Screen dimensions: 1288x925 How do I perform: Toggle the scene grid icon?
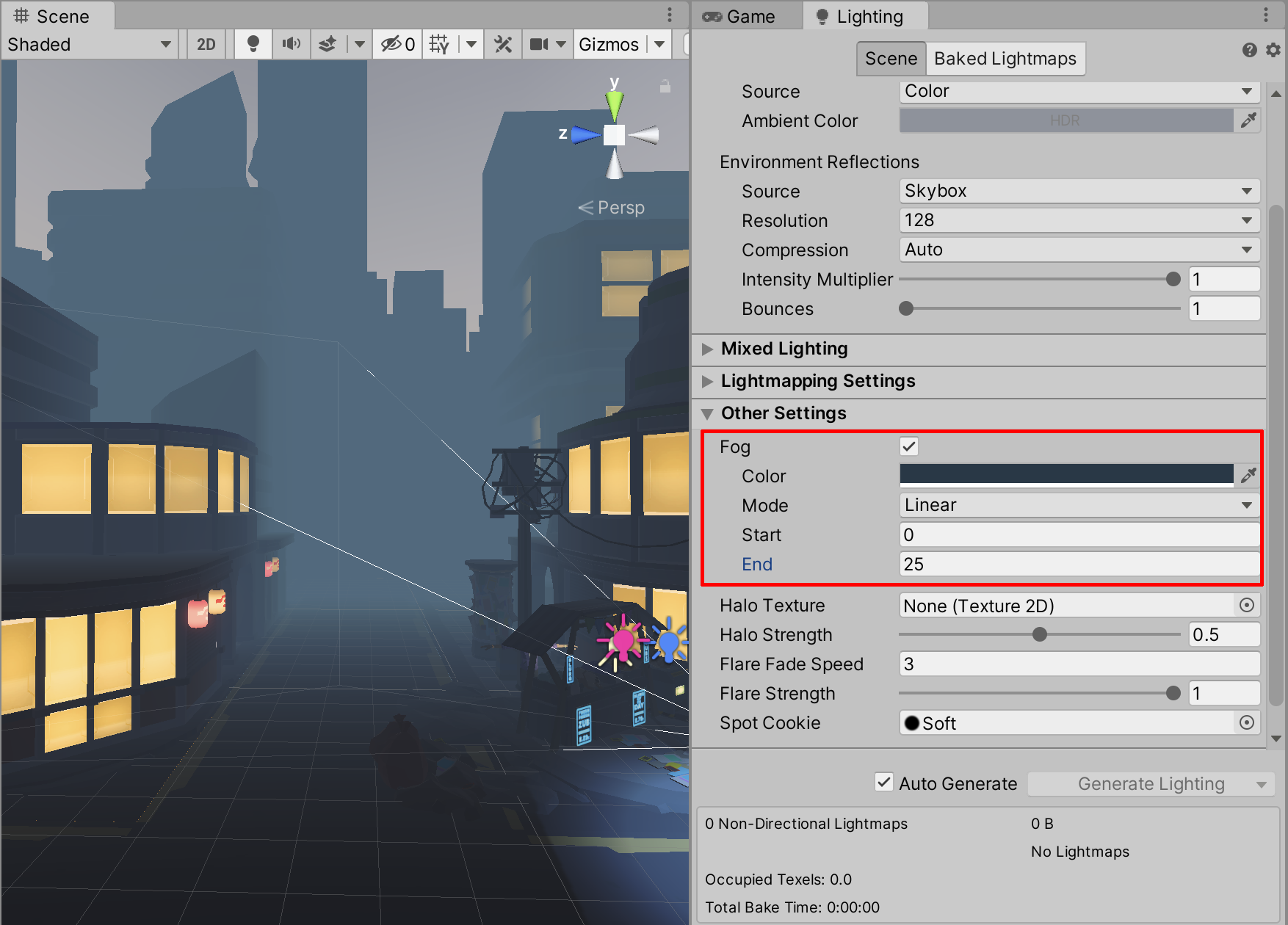pos(439,44)
